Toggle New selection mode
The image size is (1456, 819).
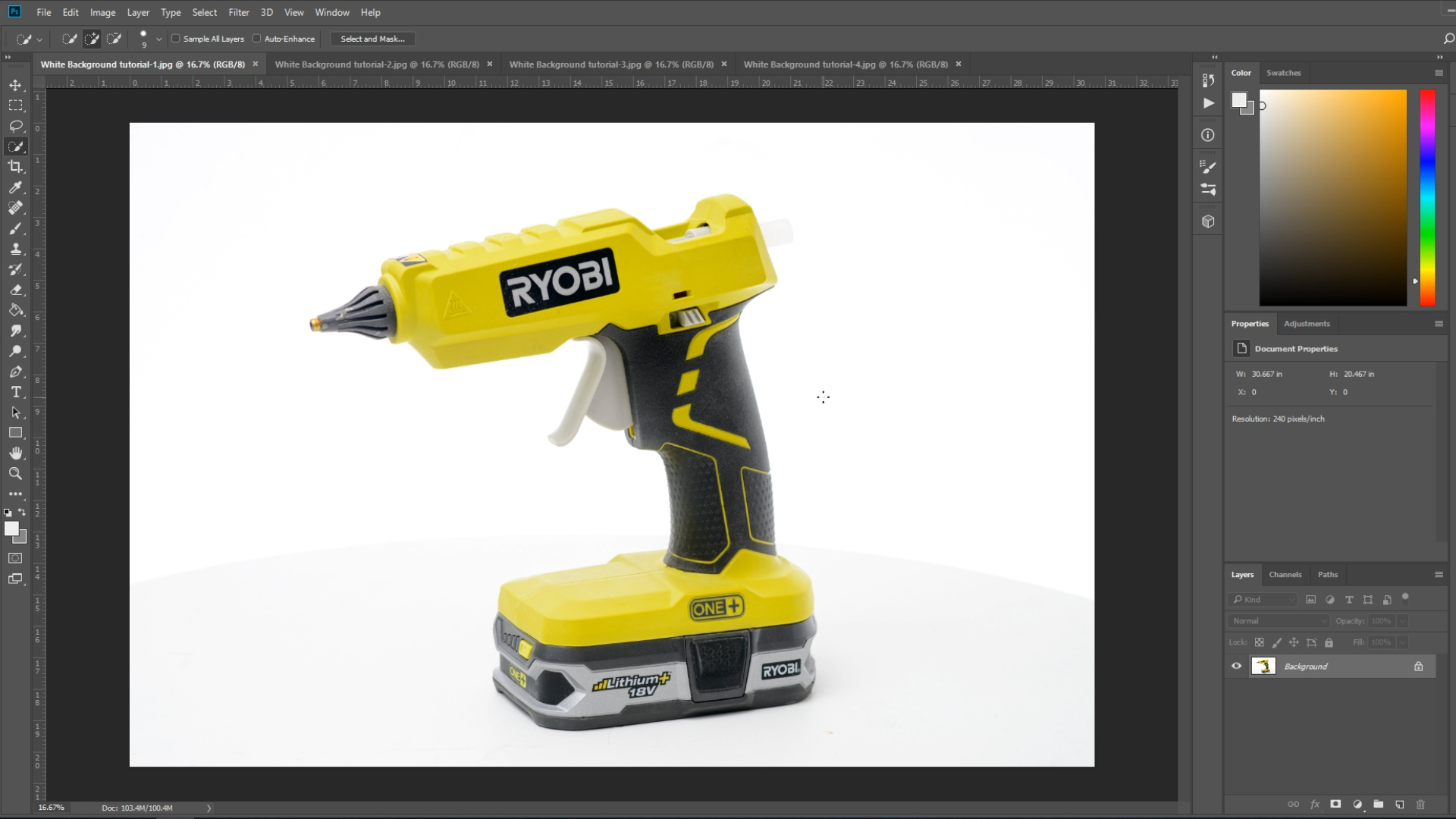pyautogui.click(x=69, y=39)
